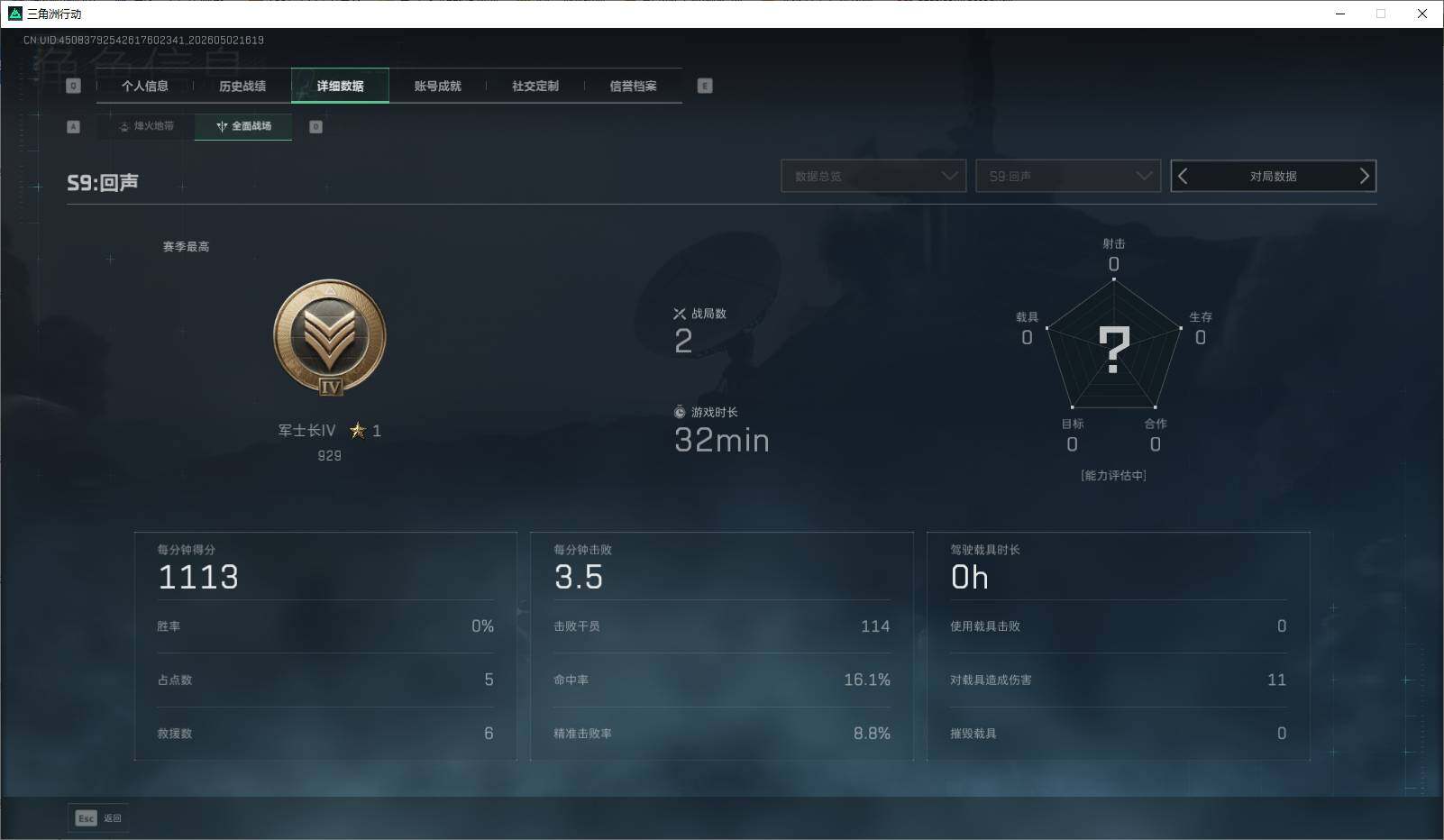Click the E key hint icon

(x=705, y=86)
